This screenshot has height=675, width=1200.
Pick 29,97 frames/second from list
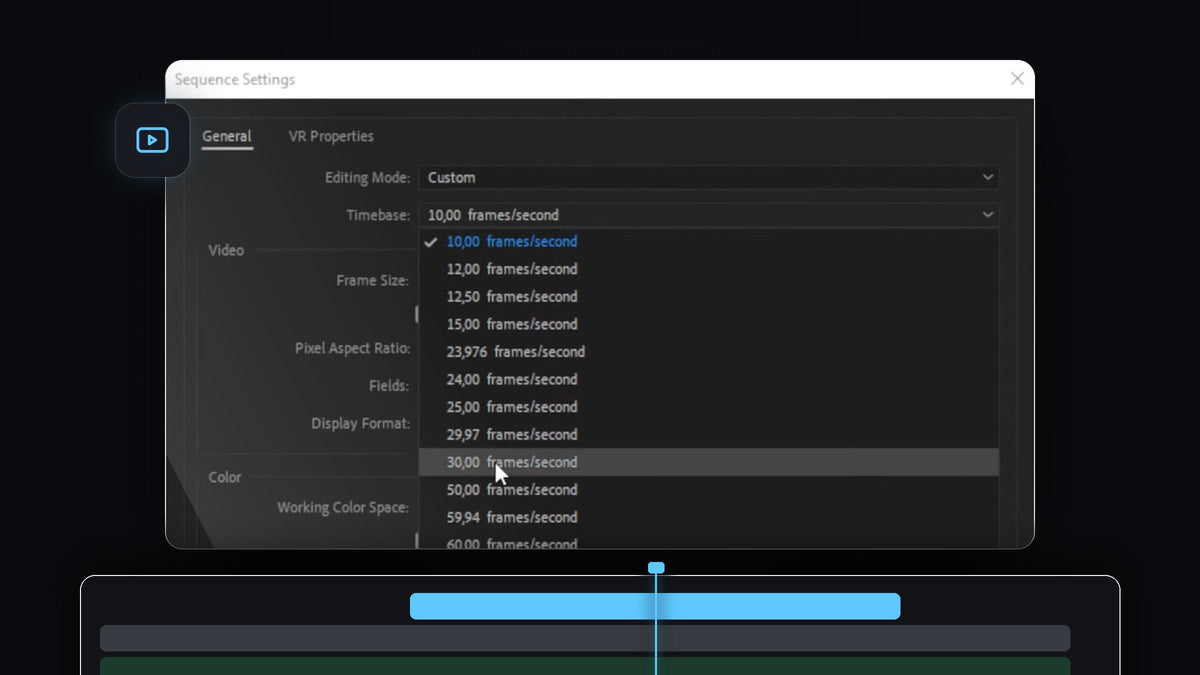tap(708, 434)
